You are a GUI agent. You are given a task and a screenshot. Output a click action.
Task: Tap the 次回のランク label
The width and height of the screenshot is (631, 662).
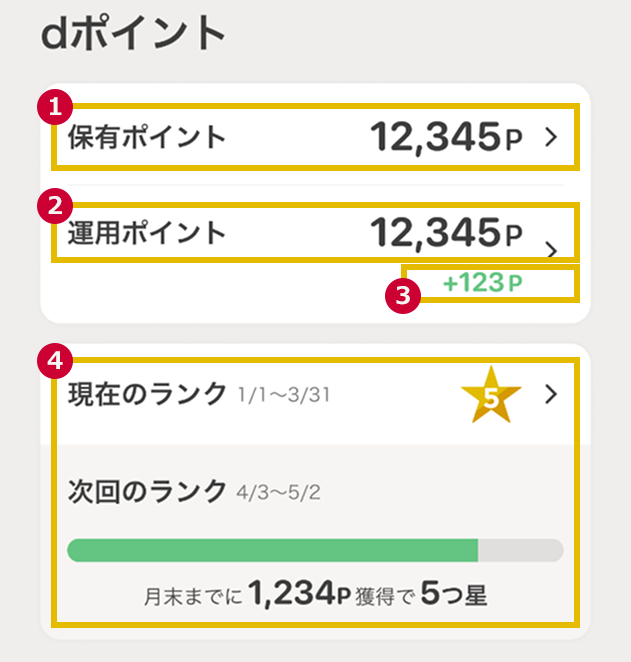[147, 491]
